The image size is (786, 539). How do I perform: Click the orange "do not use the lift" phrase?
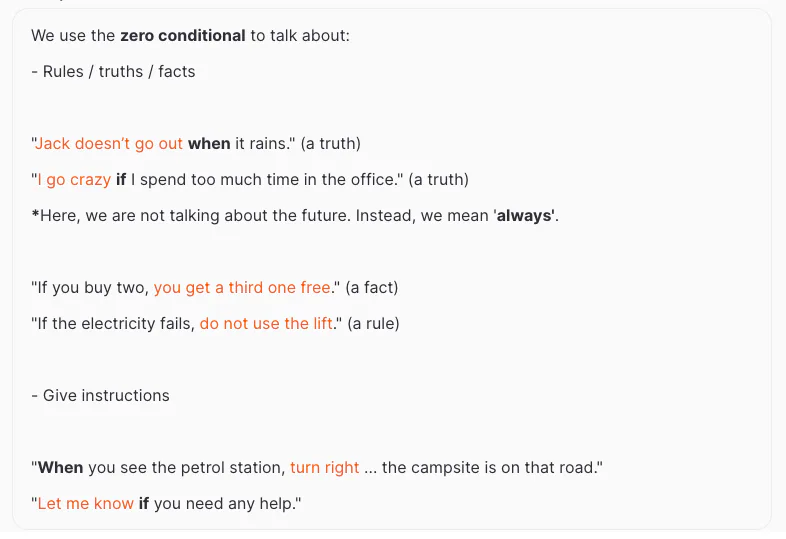click(x=266, y=324)
